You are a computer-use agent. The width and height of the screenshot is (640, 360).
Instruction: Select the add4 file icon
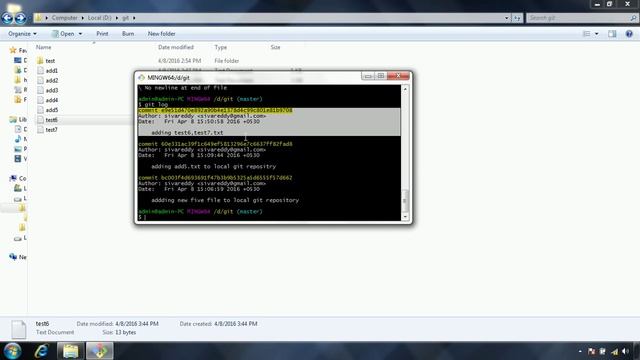coord(40,100)
